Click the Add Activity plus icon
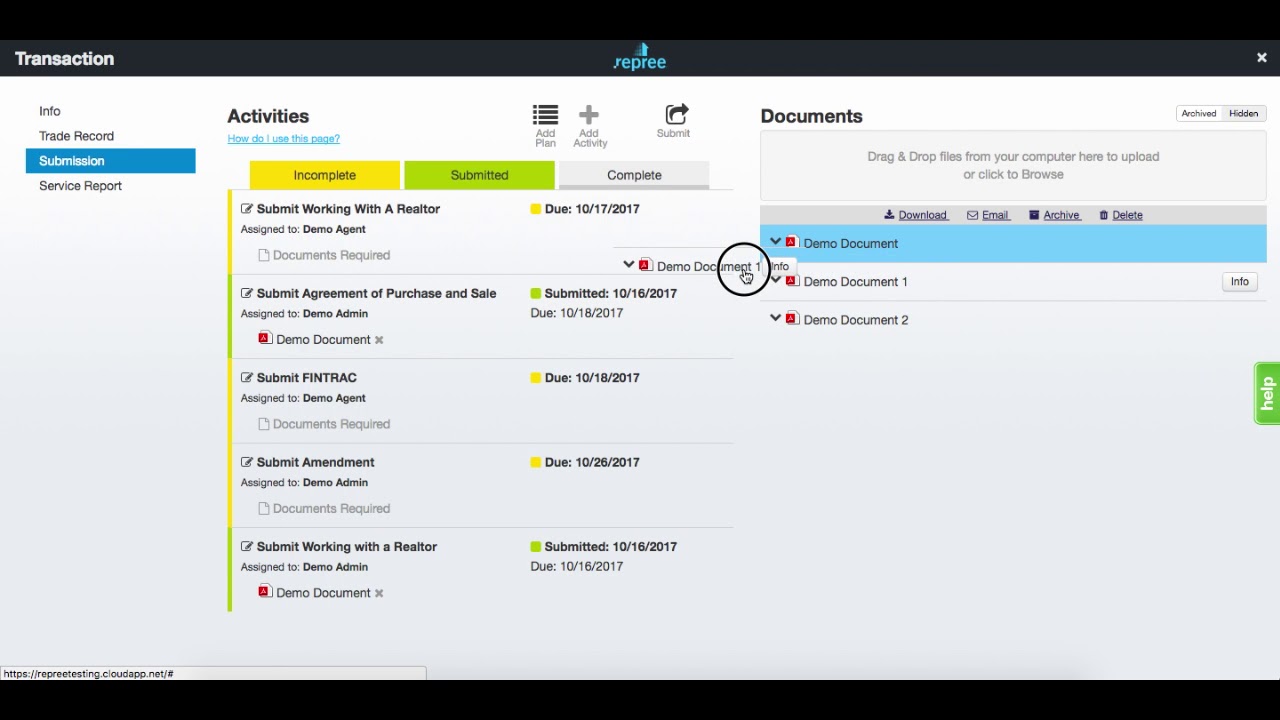The width and height of the screenshot is (1280, 720). (589, 115)
